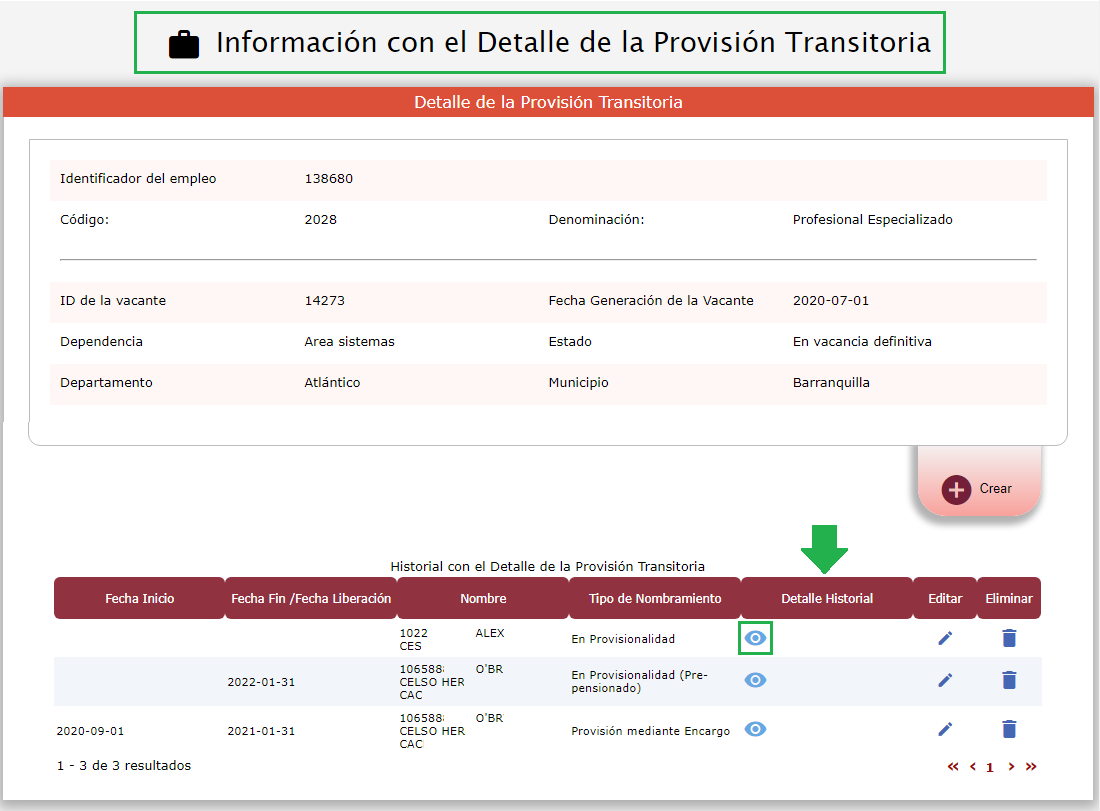Delete the Pre-pensionado record with trash icon
The image size is (1100, 811).
(1009, 680)
